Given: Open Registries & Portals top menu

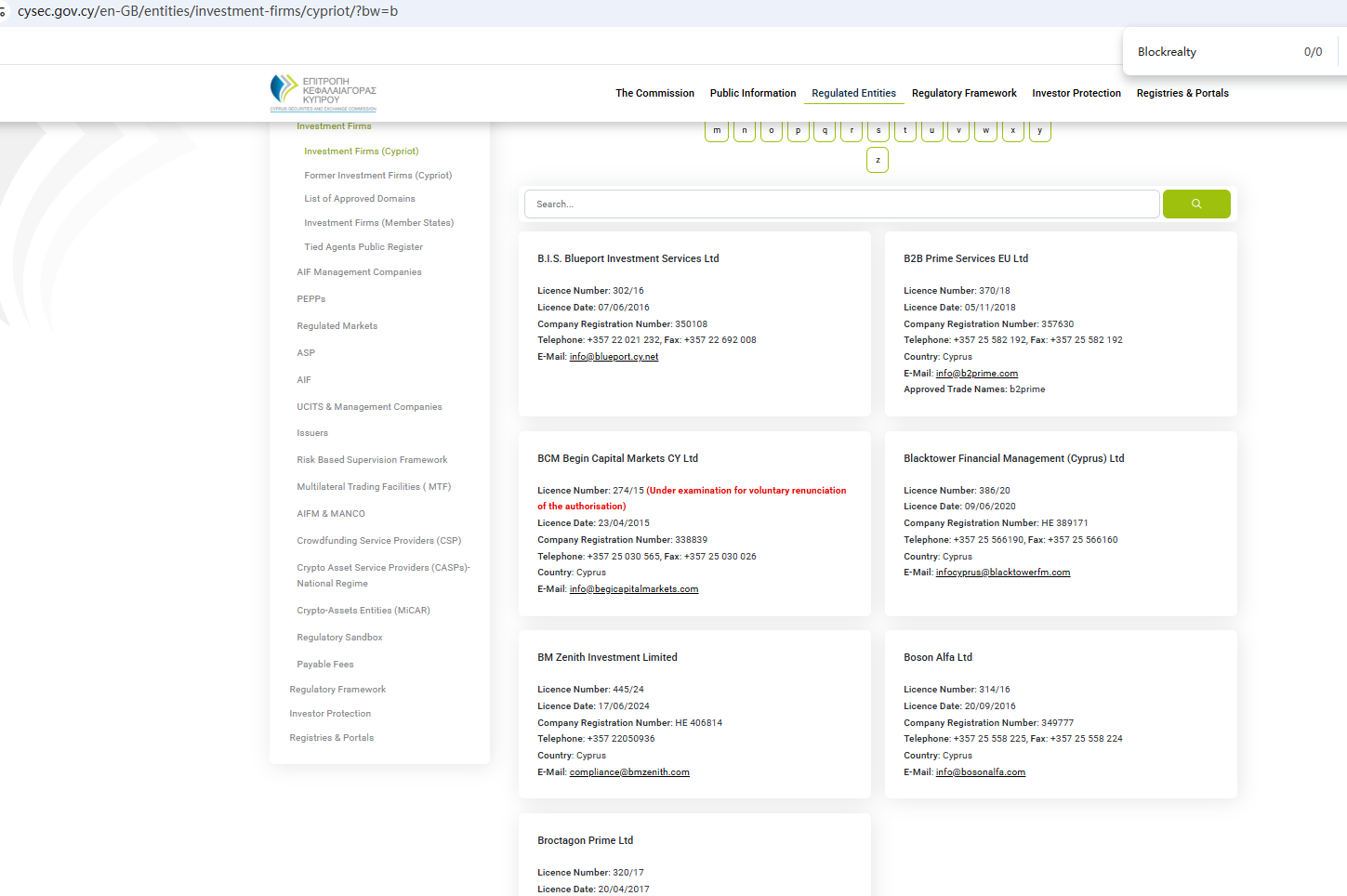Looking at the screenshot, I should pyautogui.click(x=1182, y=94).
